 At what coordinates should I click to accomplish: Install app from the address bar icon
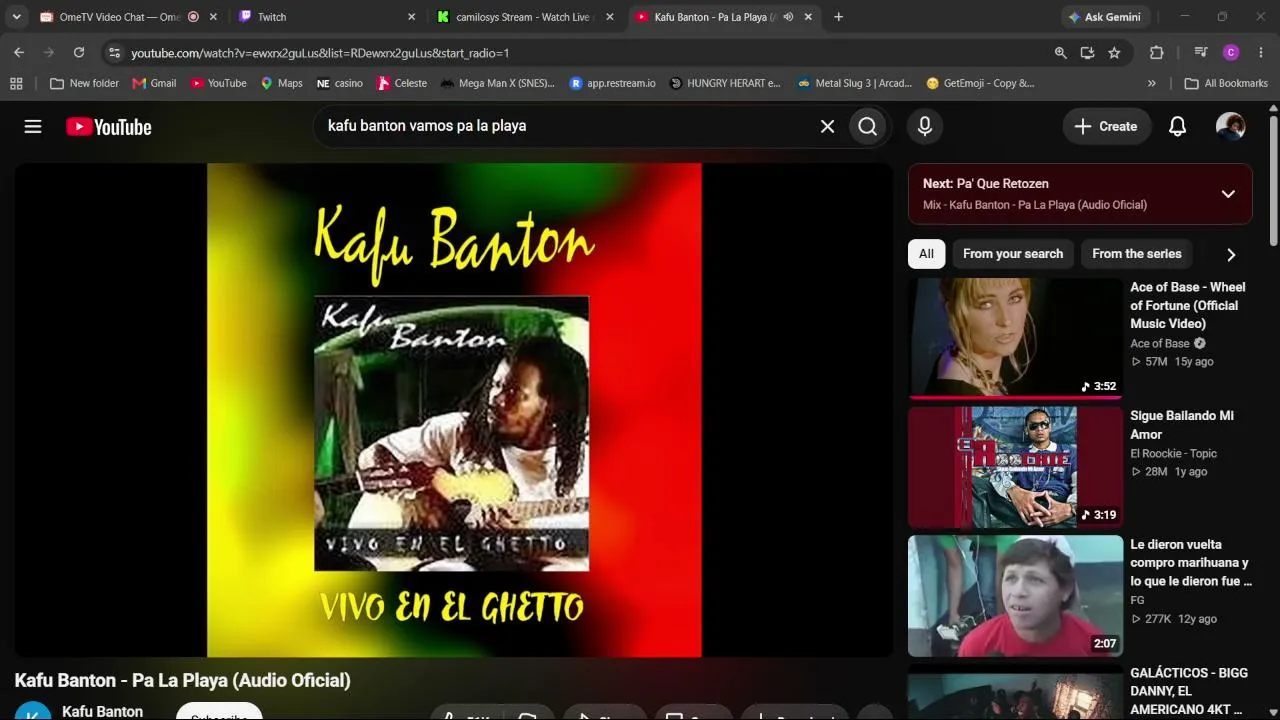pyautogui.click(x=1087, y=53)
